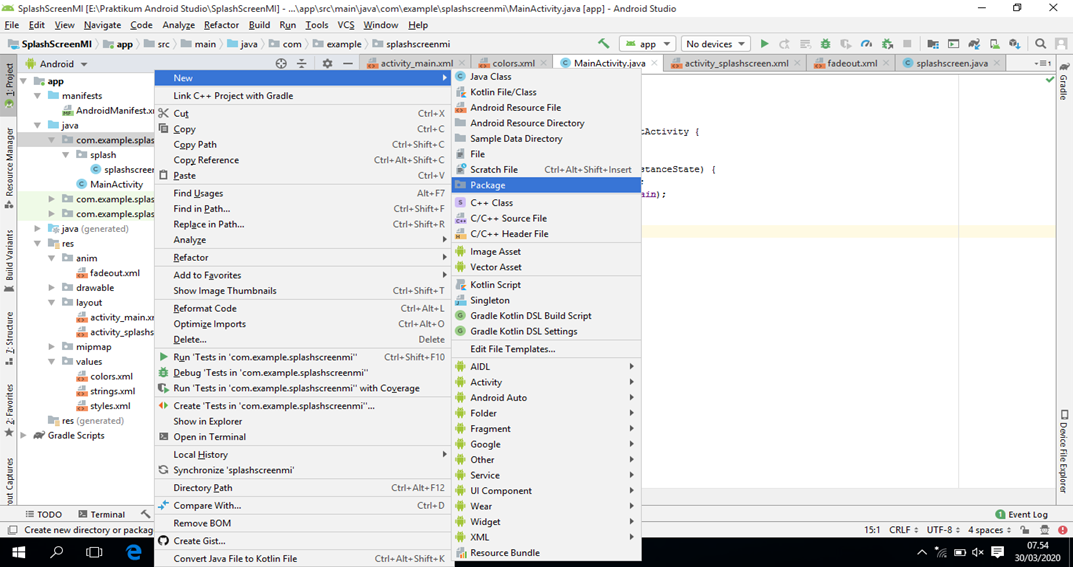Click Show in Explorer menu entry
The image size is (1073, 567).
pos(302,421)
